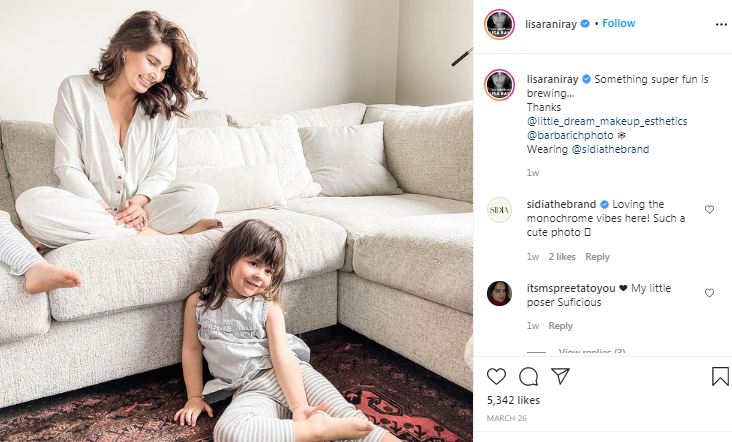Reply to sidiathebrand's comment
The width and height of the screenshot is (732, 442).
(x=598, y=257)
